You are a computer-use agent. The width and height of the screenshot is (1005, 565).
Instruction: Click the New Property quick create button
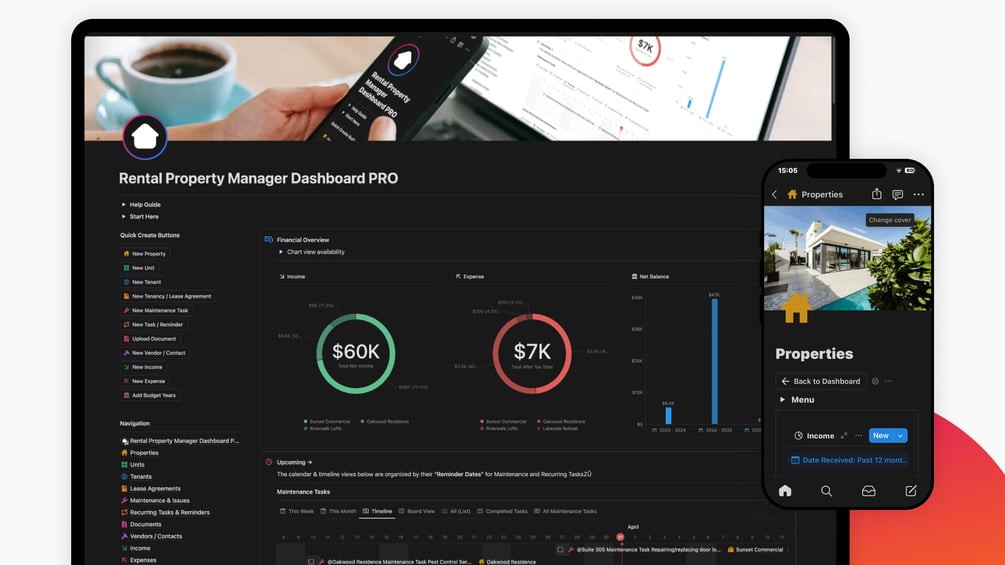pos(145,254)
